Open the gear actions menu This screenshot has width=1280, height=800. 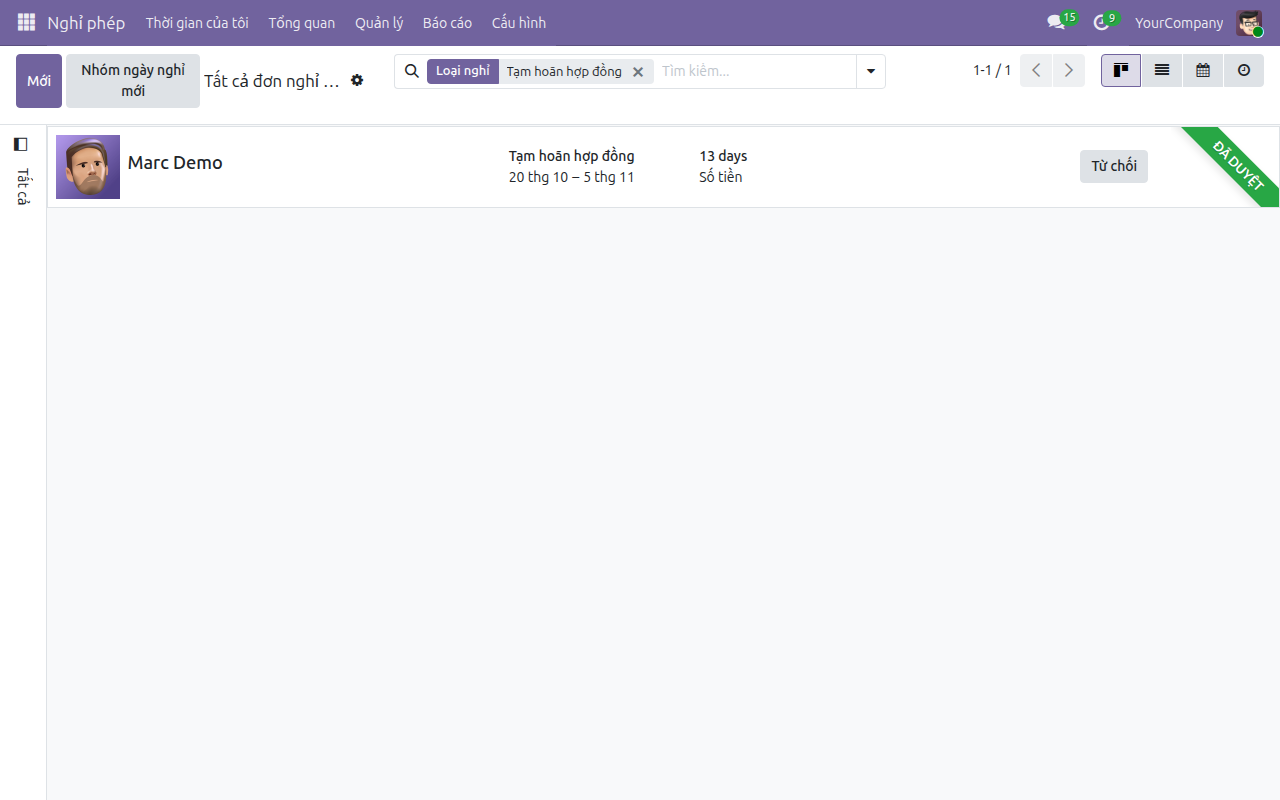(357, 80)
